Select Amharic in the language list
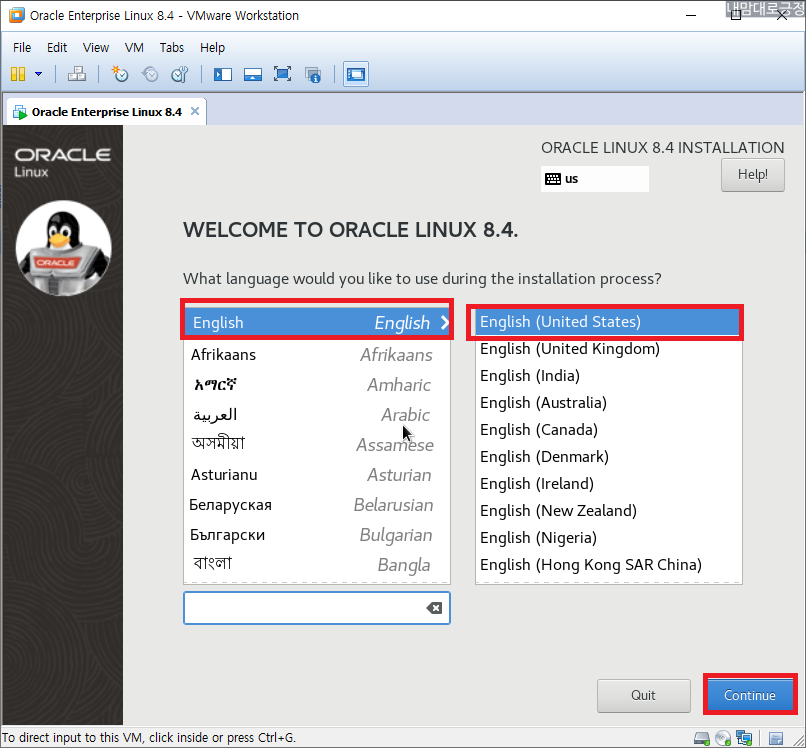 317,385
